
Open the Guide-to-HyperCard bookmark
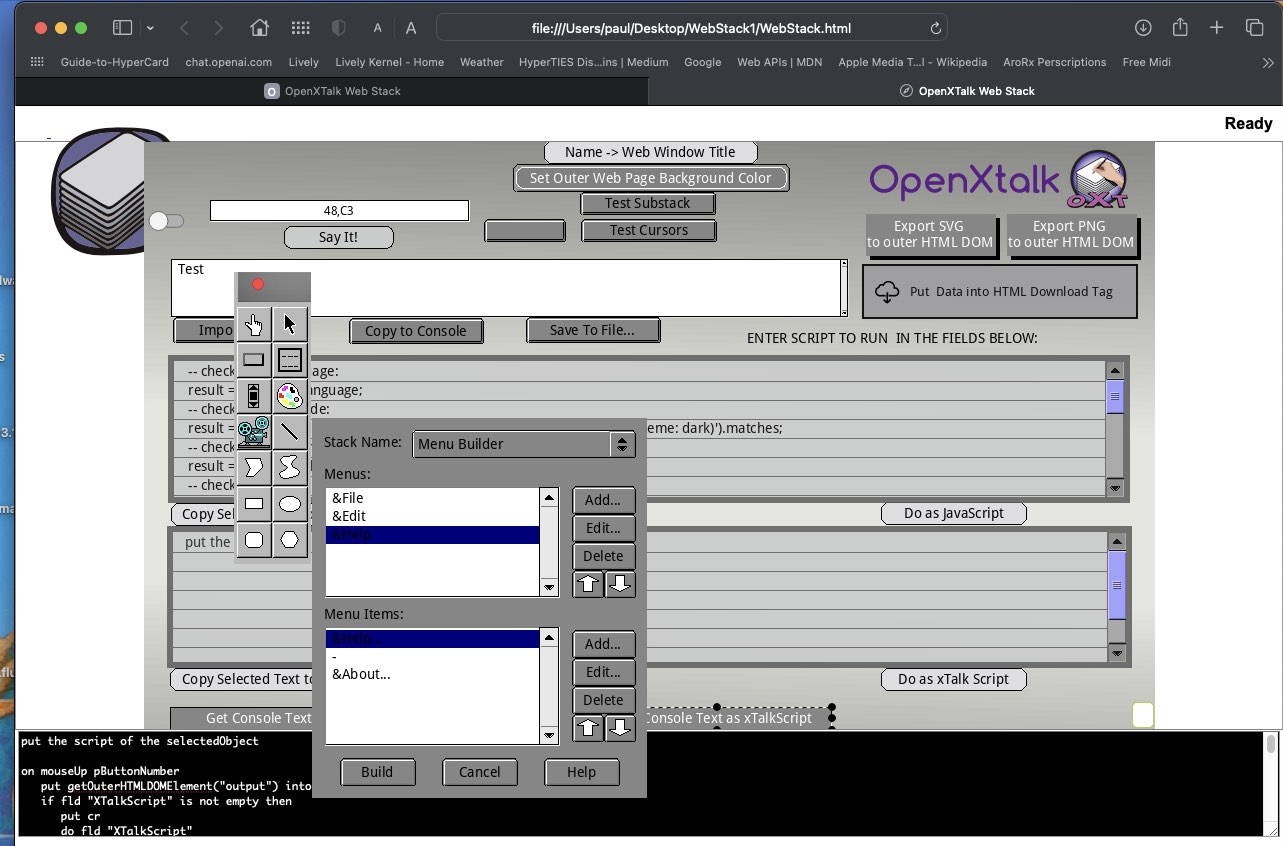[115, 62]
